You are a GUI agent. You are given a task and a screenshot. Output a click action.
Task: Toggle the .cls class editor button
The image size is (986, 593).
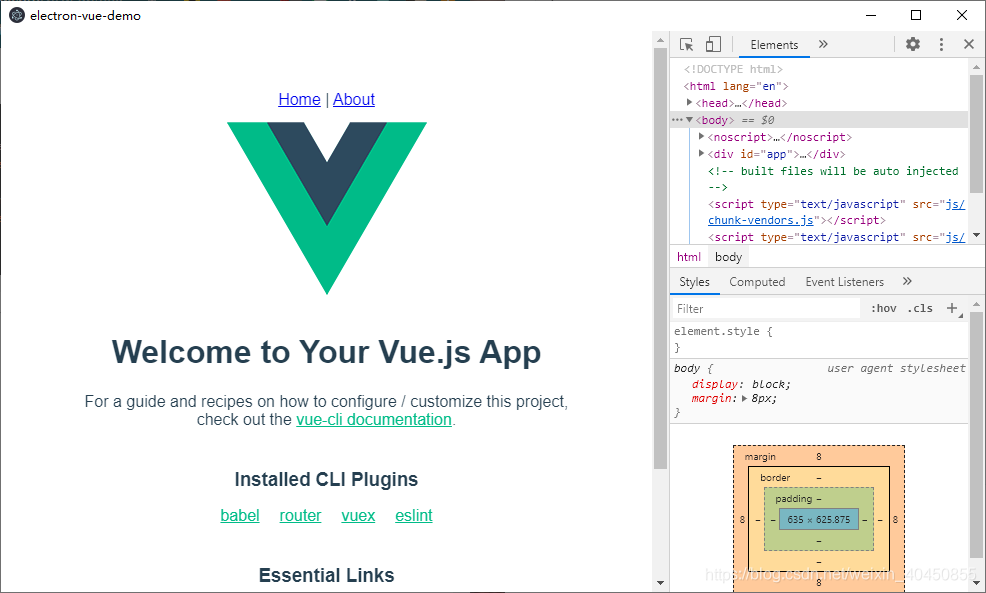(x=920, y=308)
